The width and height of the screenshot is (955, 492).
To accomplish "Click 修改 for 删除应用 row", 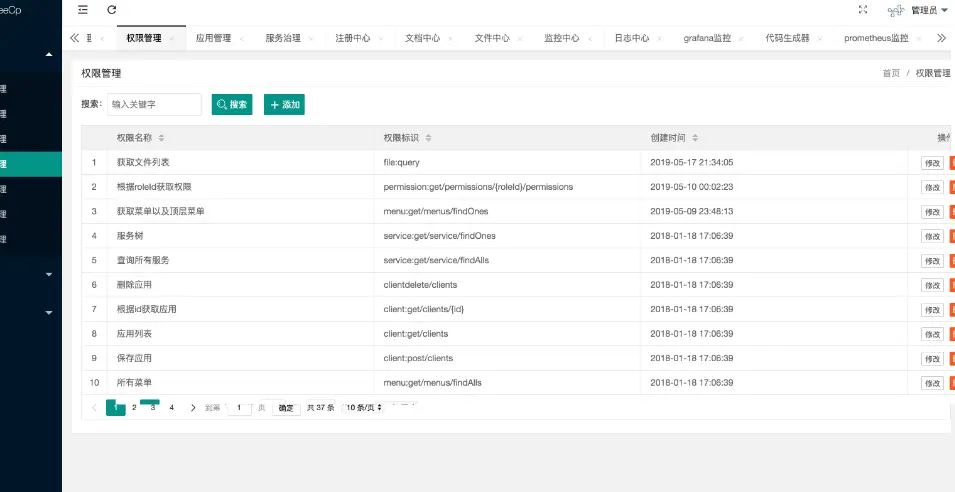I will click(x=932, y=285).
